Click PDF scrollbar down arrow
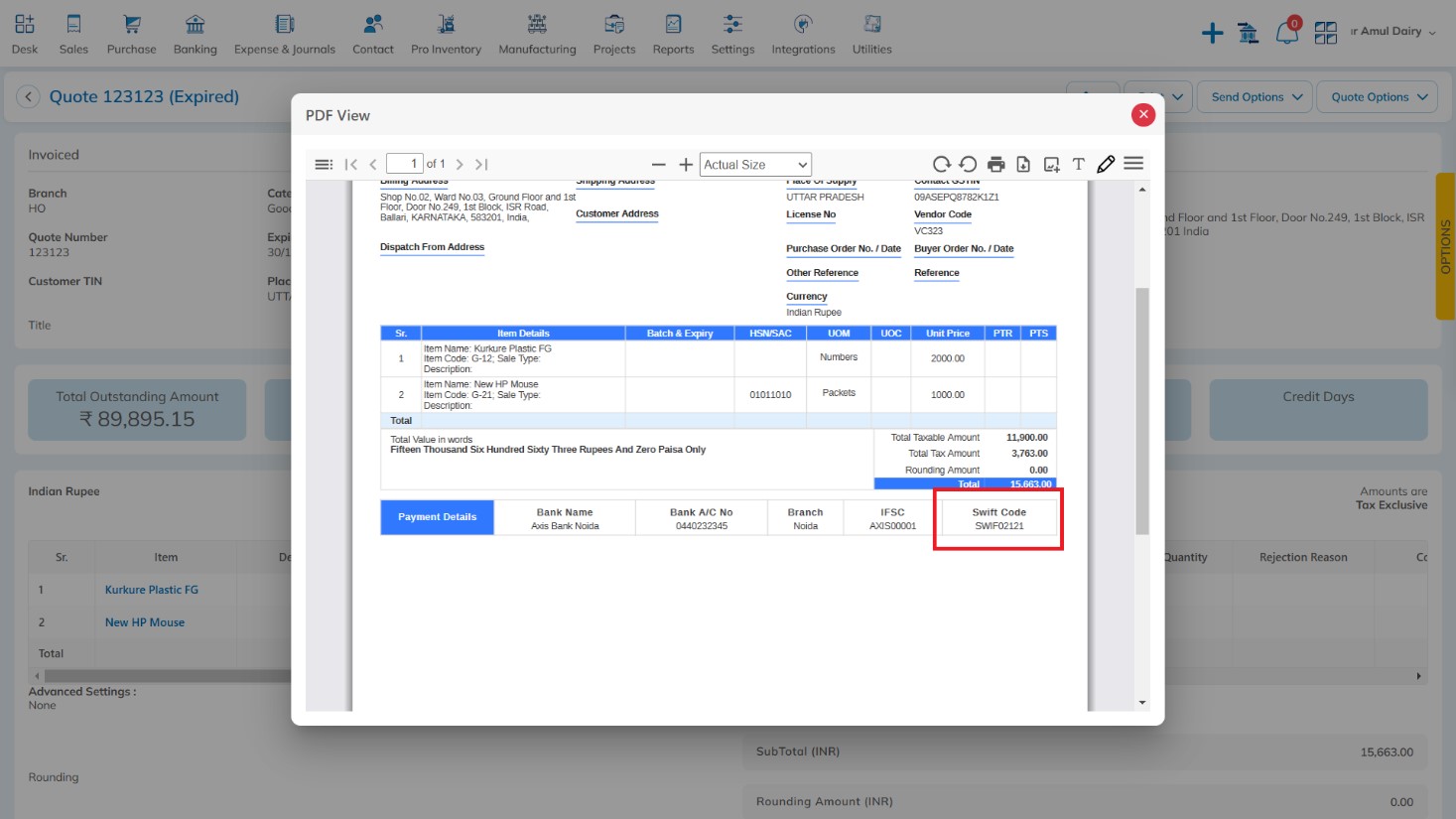The height and width of the screenshot is (819, 1456). (x=1141, y=703)
